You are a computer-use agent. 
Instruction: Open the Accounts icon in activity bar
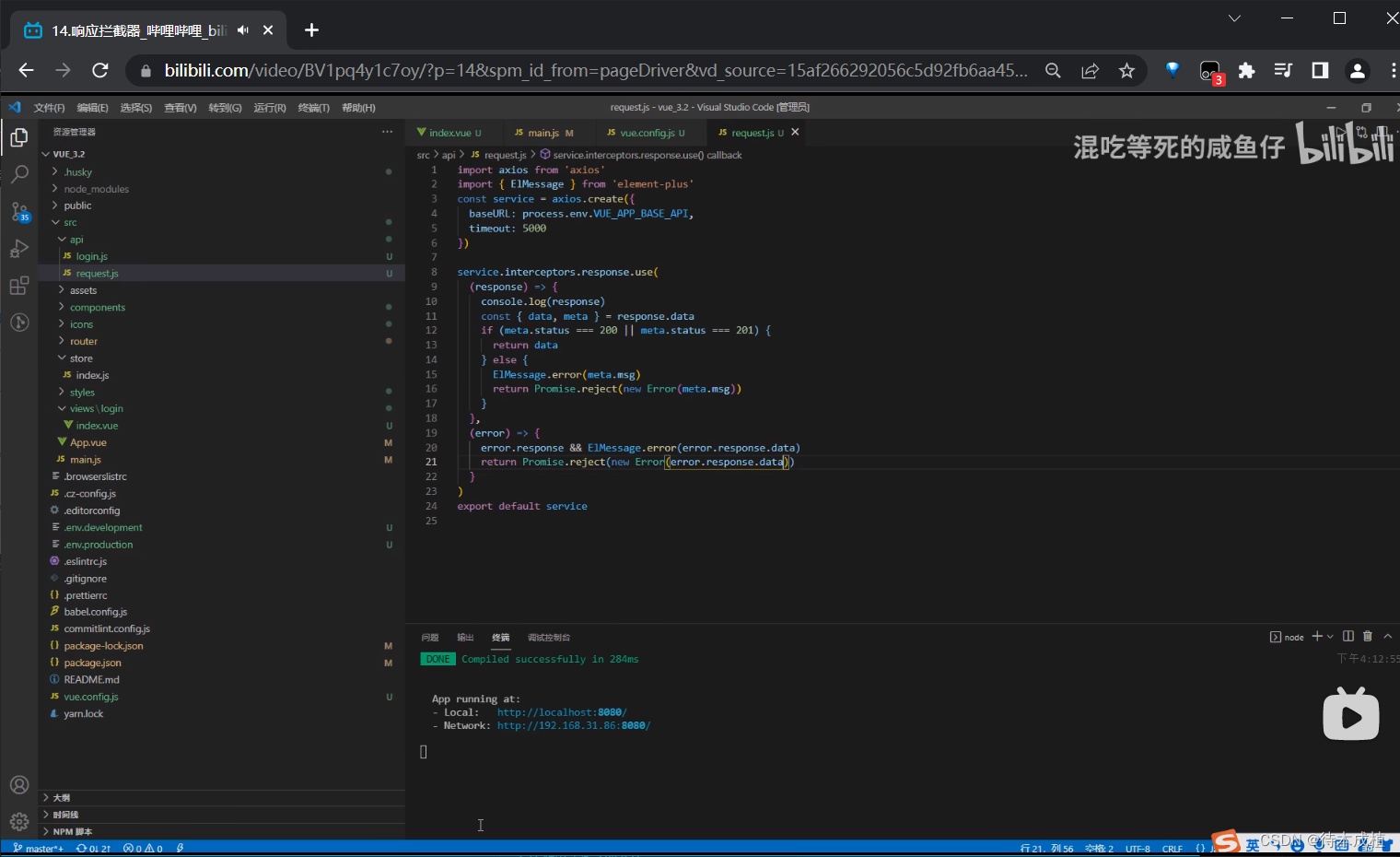[x=18, y=785]
